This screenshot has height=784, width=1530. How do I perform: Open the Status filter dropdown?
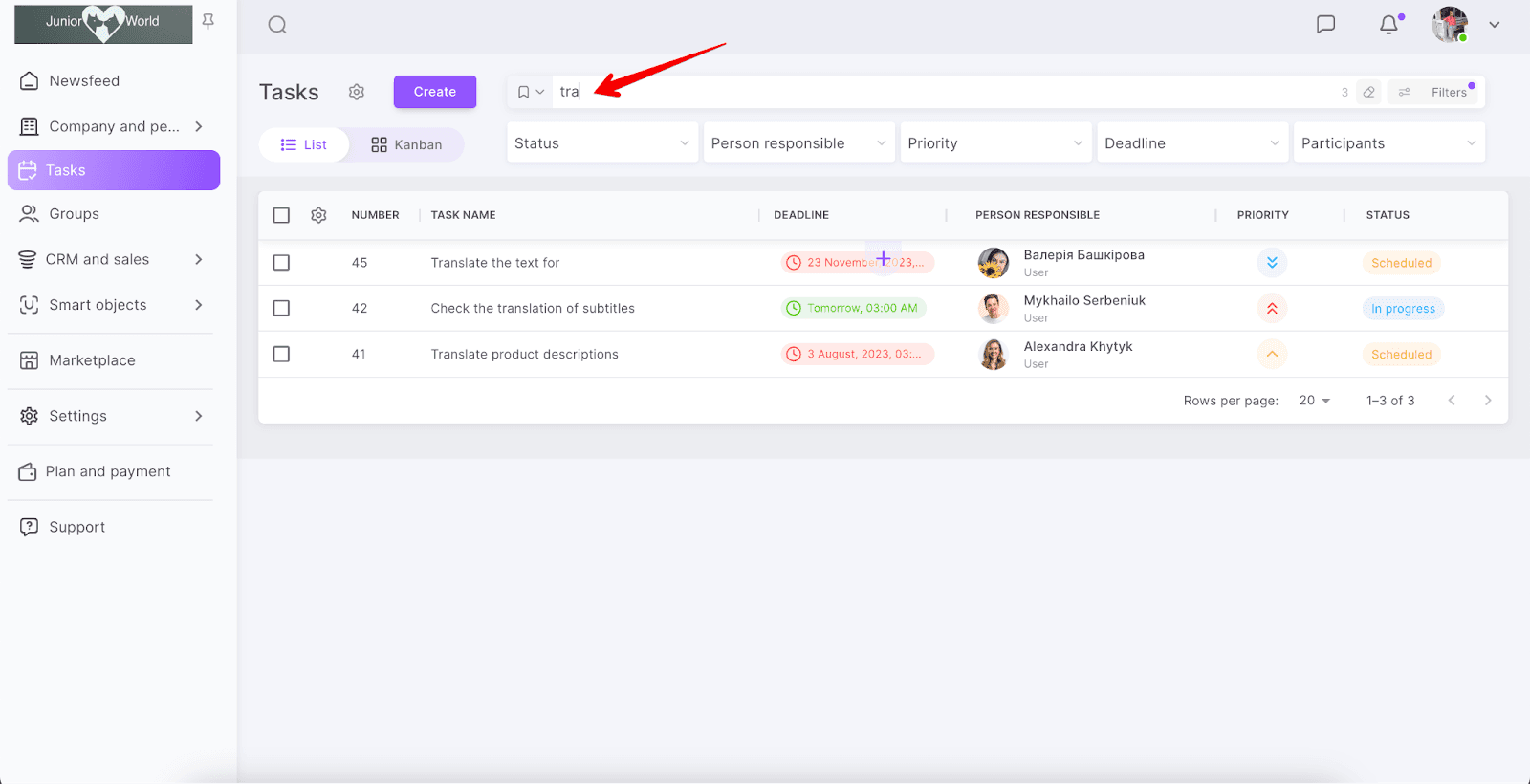tap(601, 143)
